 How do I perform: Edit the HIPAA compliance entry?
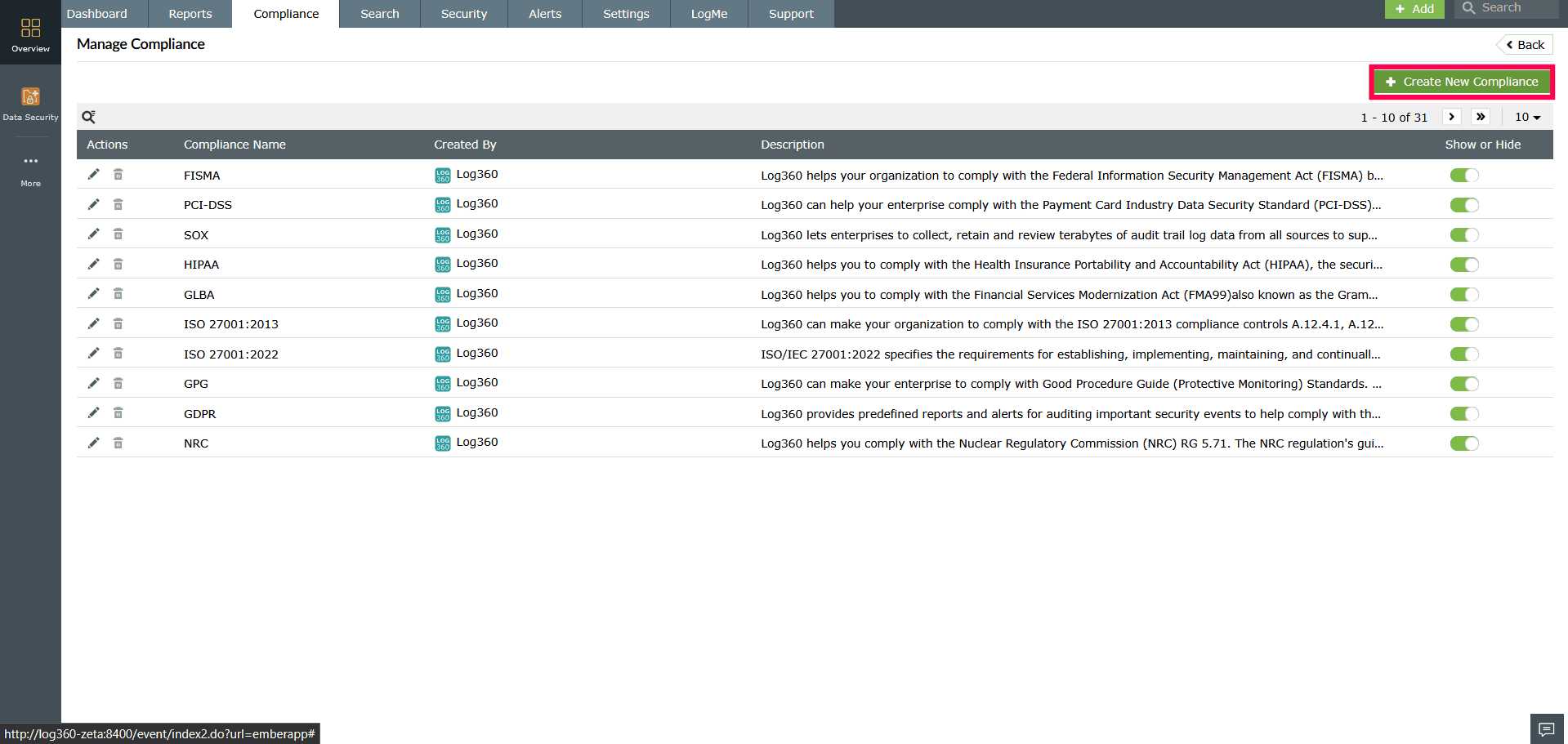coord(93,264)
